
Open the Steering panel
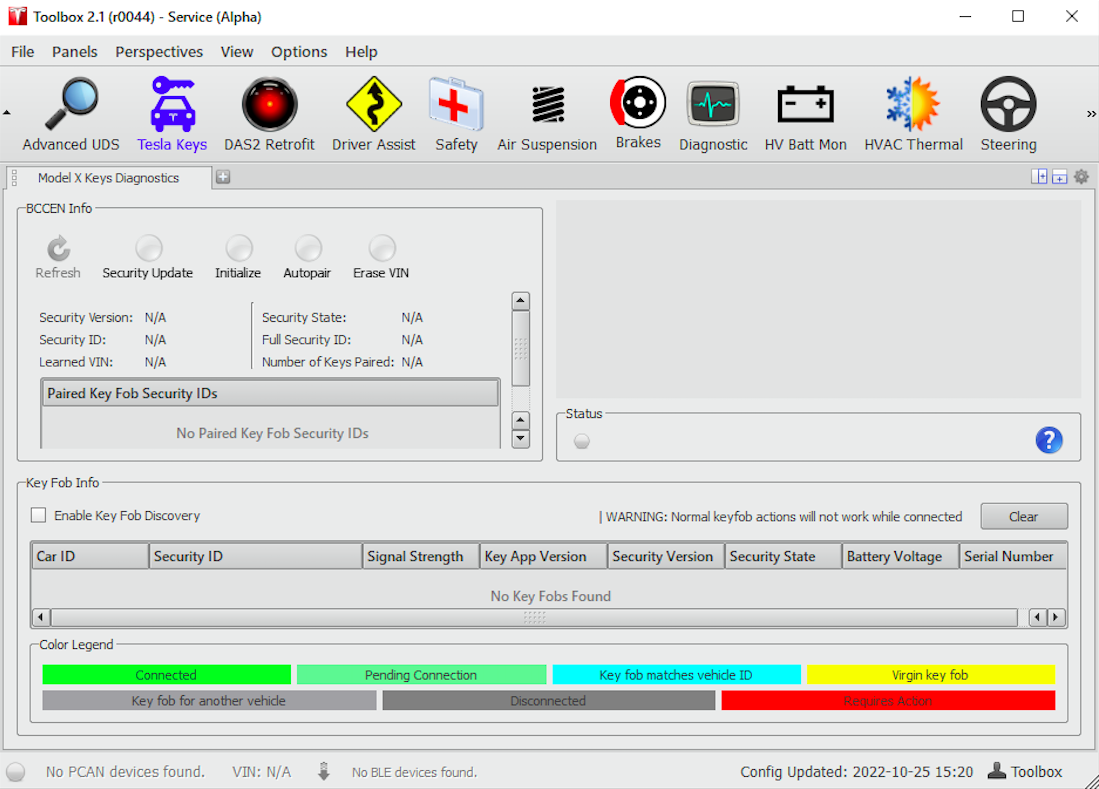(x=1007, y=110)
